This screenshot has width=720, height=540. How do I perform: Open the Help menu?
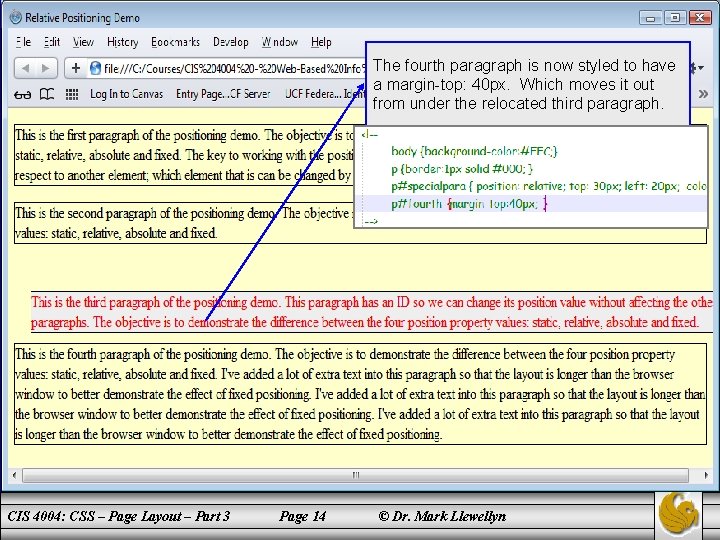click(321, 42)
